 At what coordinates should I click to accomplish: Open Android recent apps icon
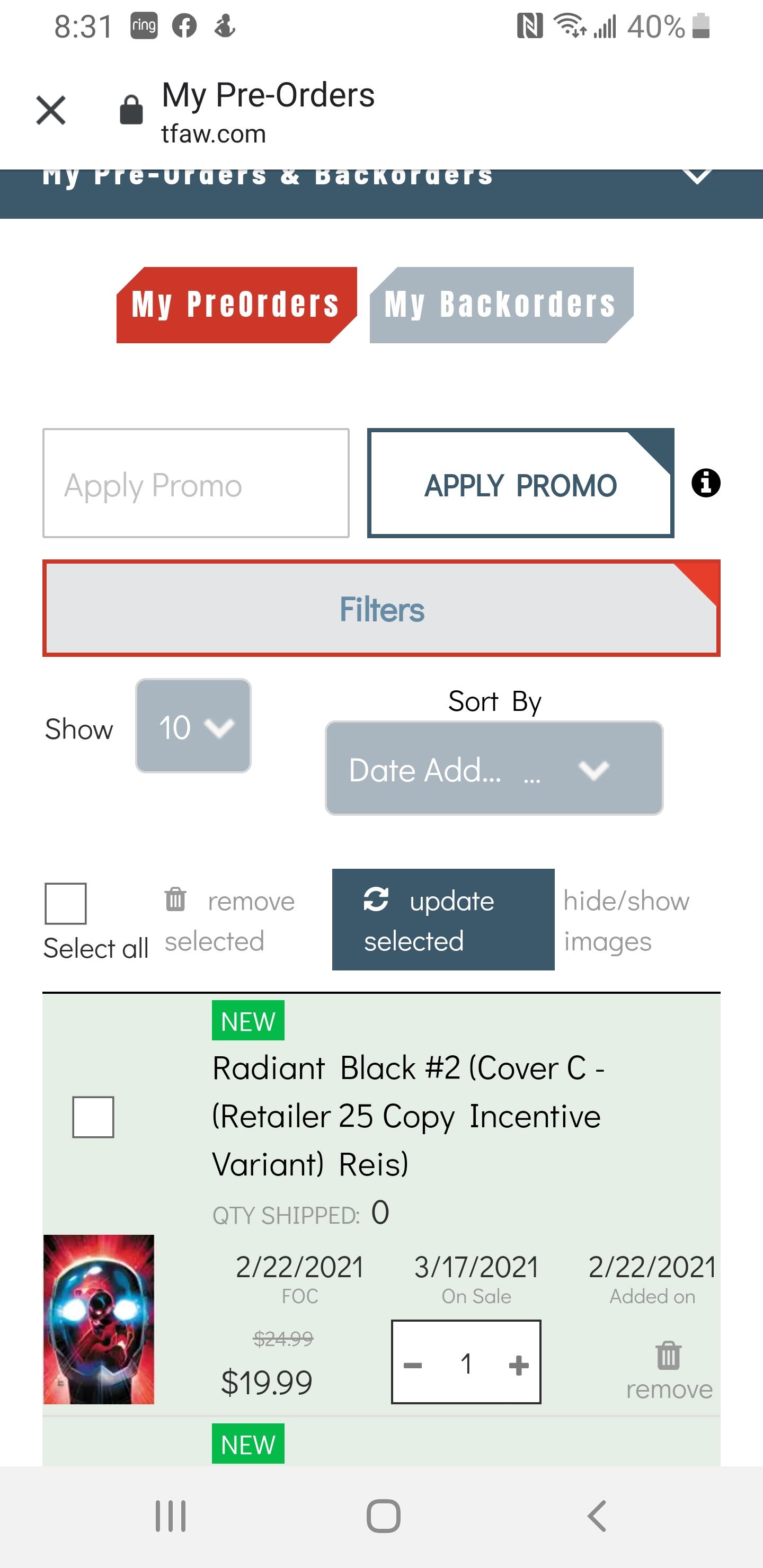coord(171,1516)
